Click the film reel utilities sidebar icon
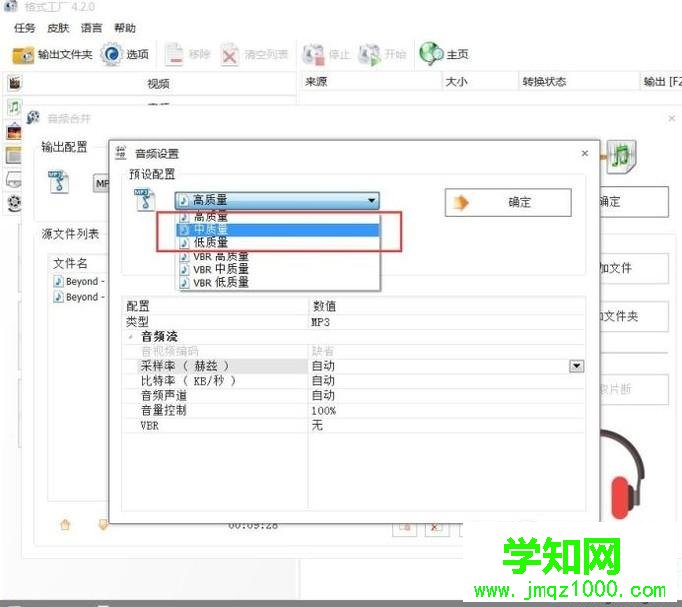Viewport: 682px width, 607px height. click(14, 203)
